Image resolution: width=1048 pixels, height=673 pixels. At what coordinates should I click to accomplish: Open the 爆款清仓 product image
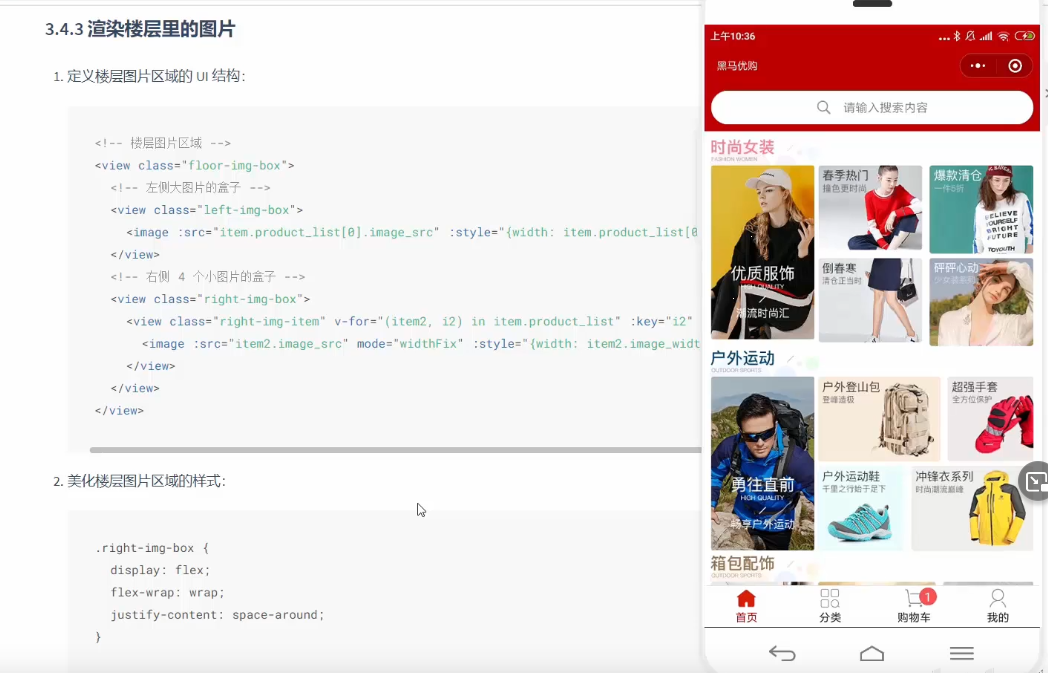coord(981,209)
